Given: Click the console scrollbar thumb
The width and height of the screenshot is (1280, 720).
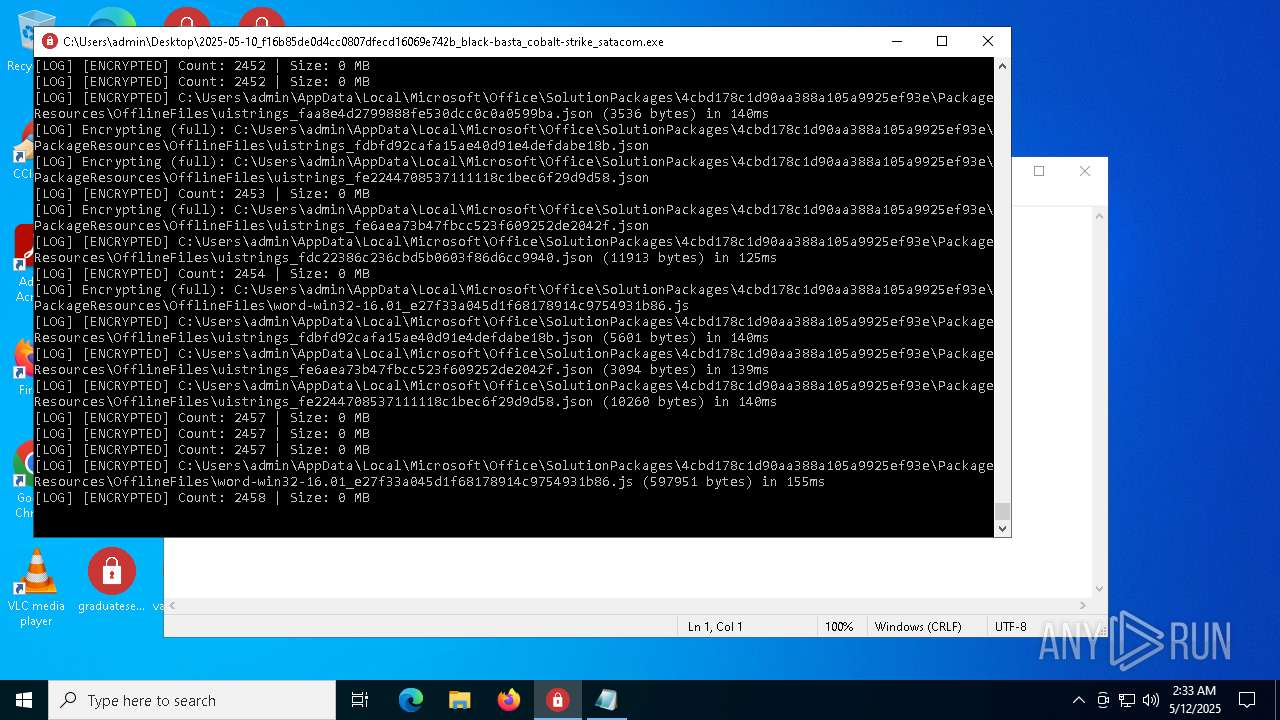Looking at the screenshot, I should click(1002, 511).
